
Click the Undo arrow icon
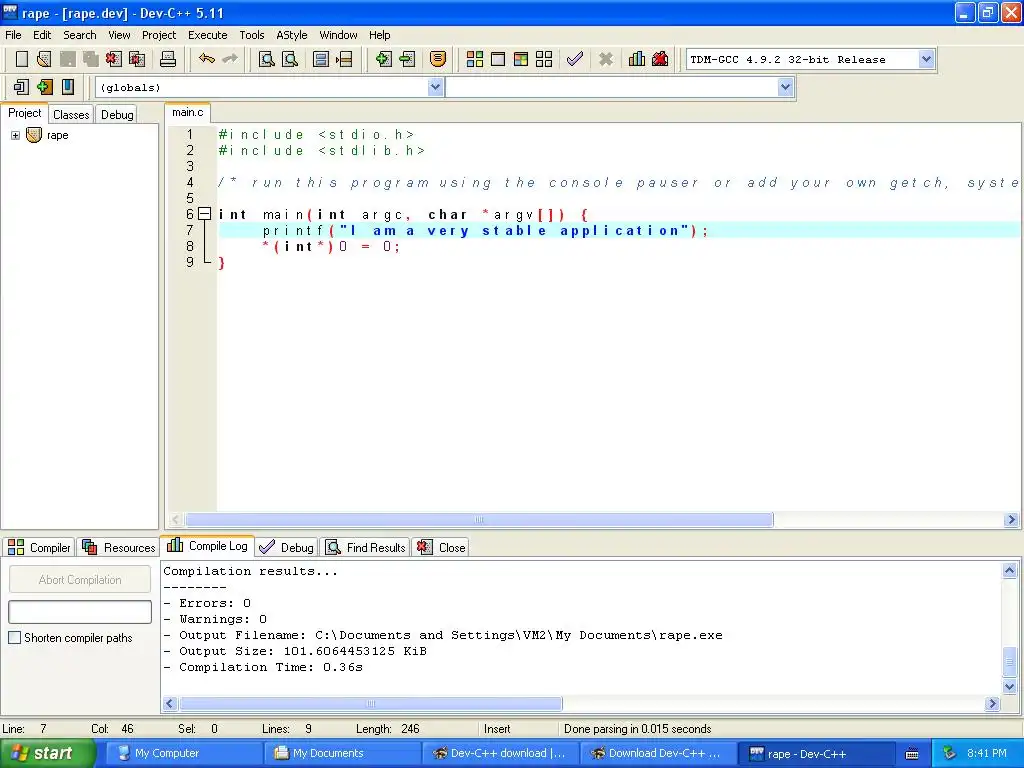pyautogui.click(x=207, y=59)
